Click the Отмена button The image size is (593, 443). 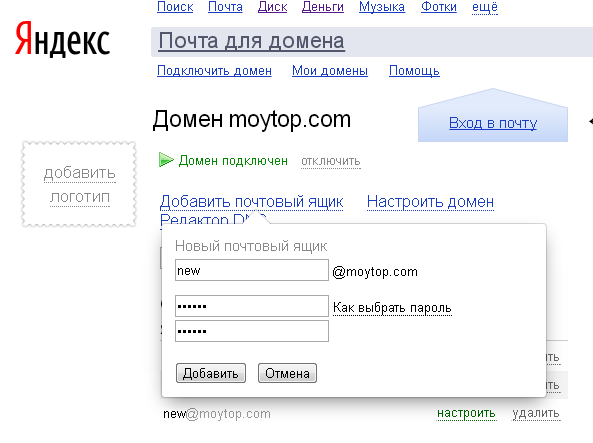tap(287, 373)
